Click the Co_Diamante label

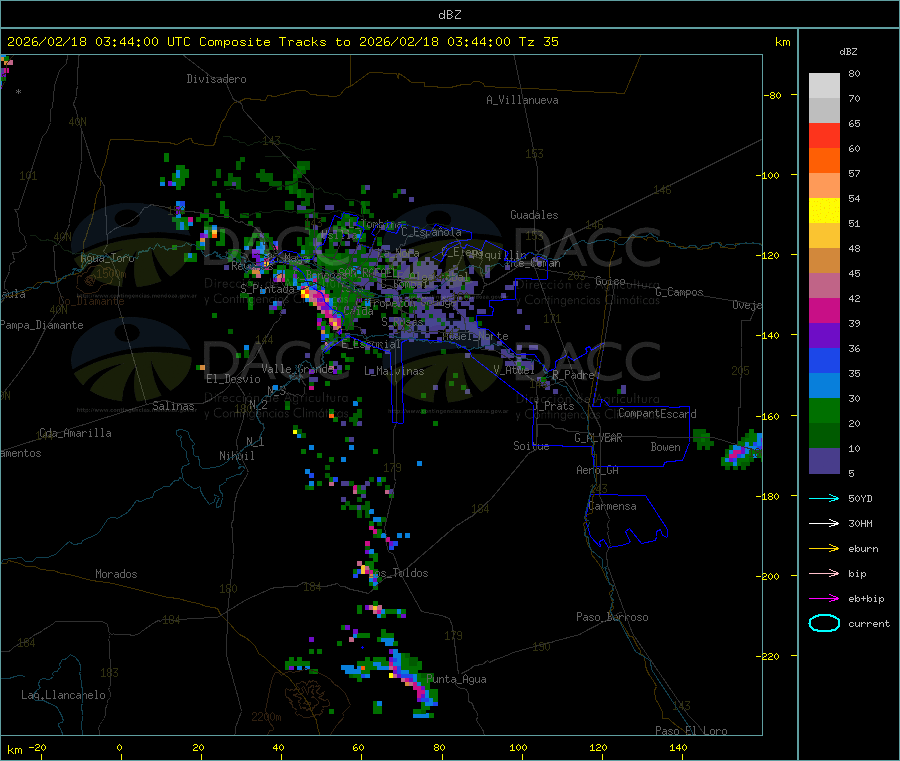pos(91,301)
